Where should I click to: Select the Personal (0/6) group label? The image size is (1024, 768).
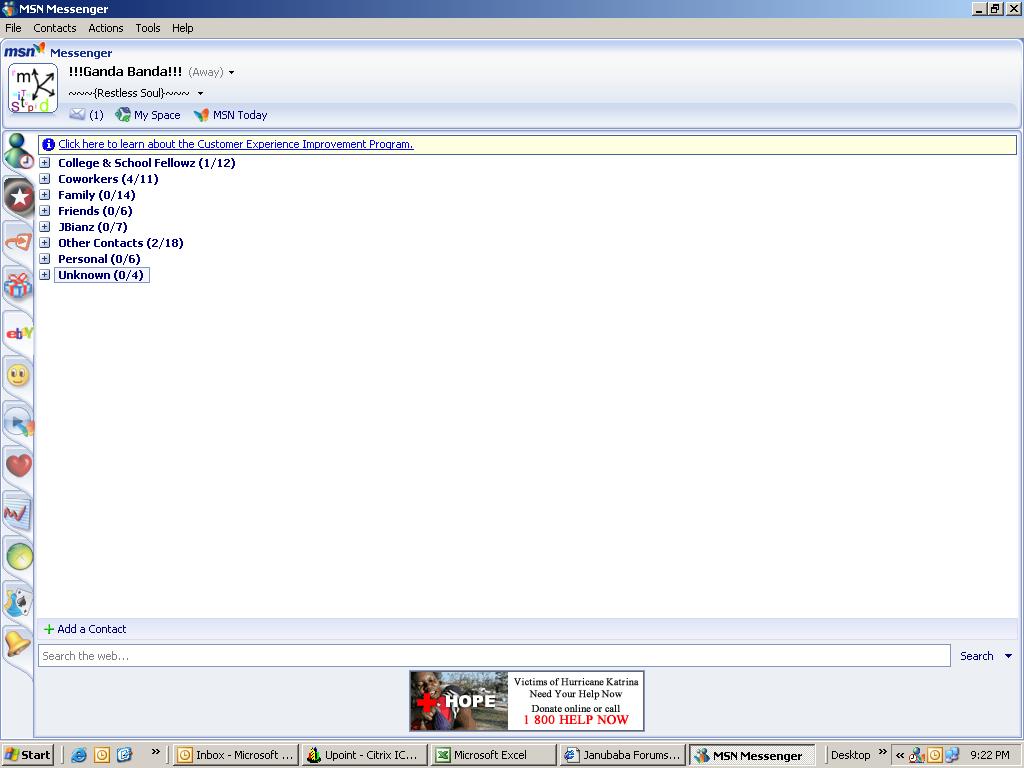[99, 259]
